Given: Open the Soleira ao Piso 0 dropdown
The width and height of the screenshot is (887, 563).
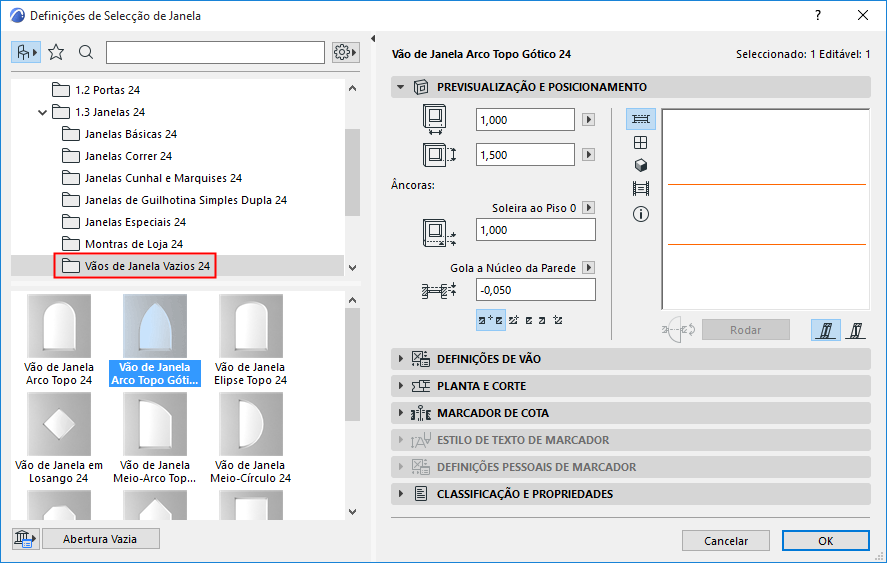Looking at the screenshot, I should [x=588, y=208].
